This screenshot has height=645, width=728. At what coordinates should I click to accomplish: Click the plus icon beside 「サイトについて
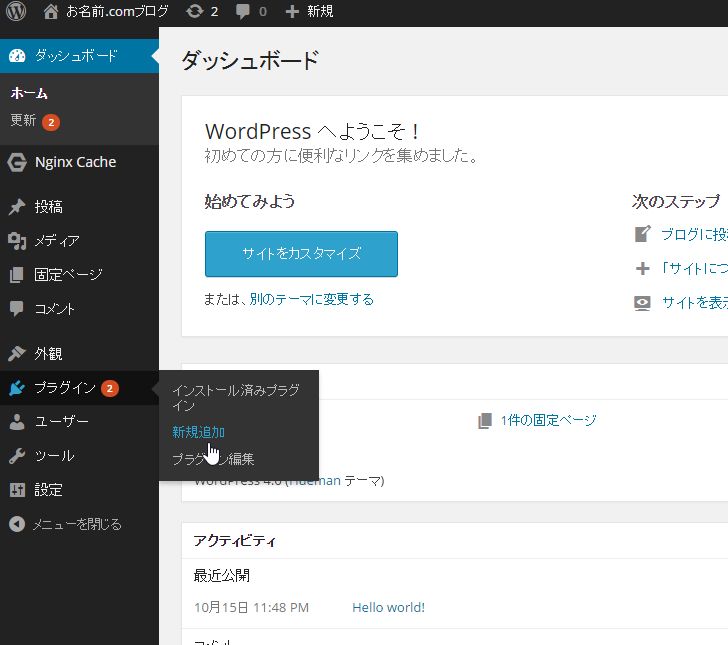click(x=643, y=268)
